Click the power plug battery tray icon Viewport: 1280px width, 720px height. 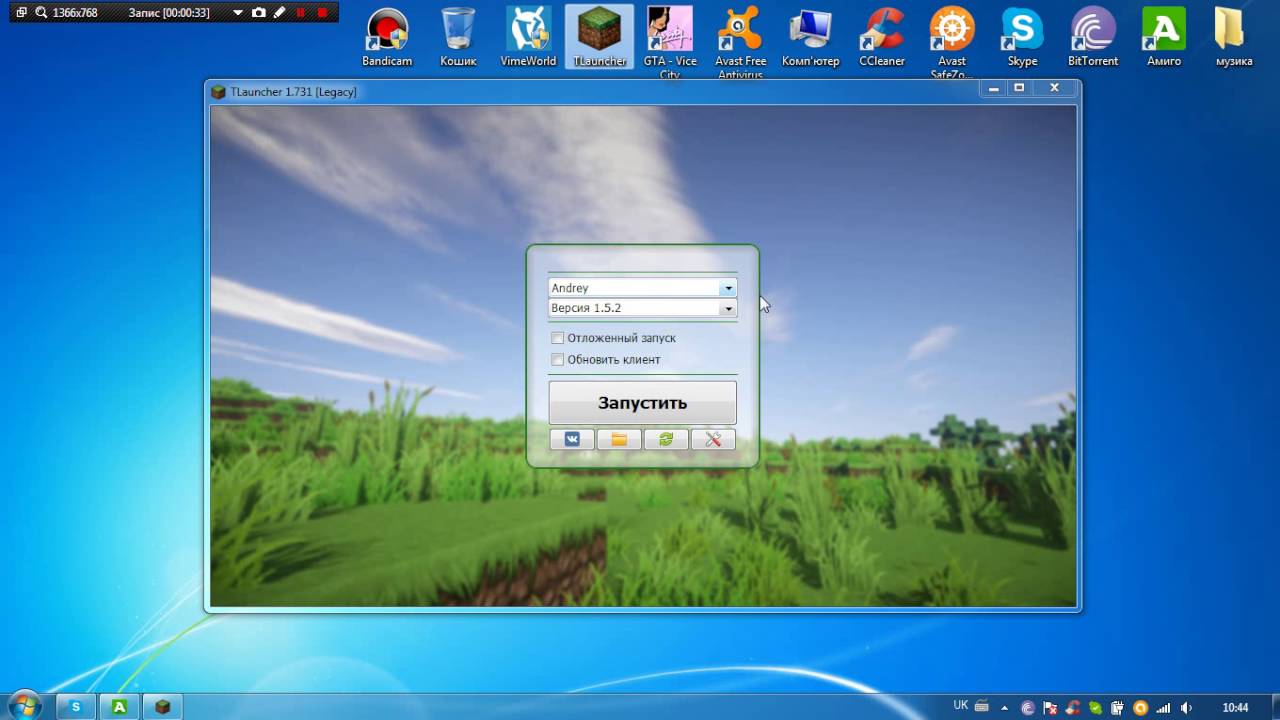point(1118,708)
